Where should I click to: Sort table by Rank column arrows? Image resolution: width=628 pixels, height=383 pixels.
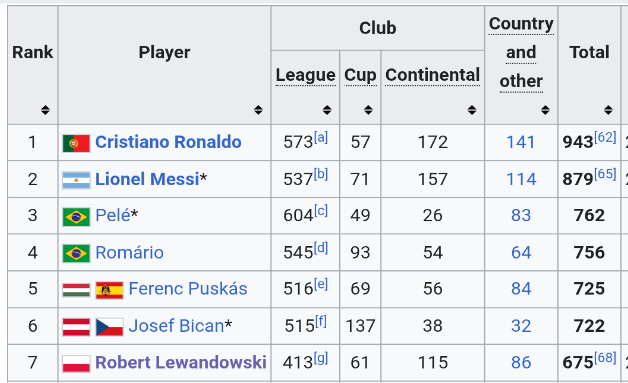[45, 110]
